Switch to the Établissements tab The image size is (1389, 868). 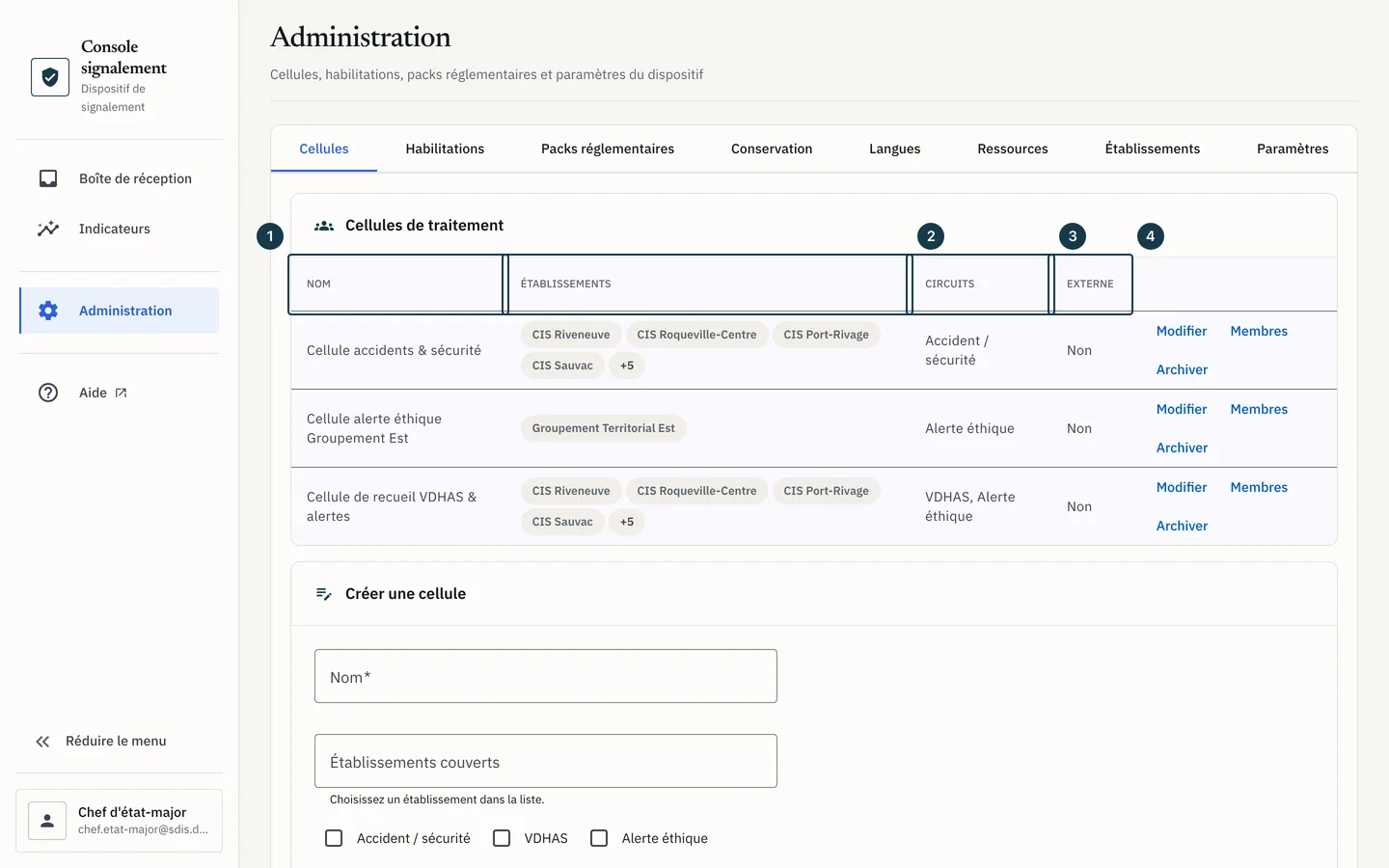coord(1153,149)
